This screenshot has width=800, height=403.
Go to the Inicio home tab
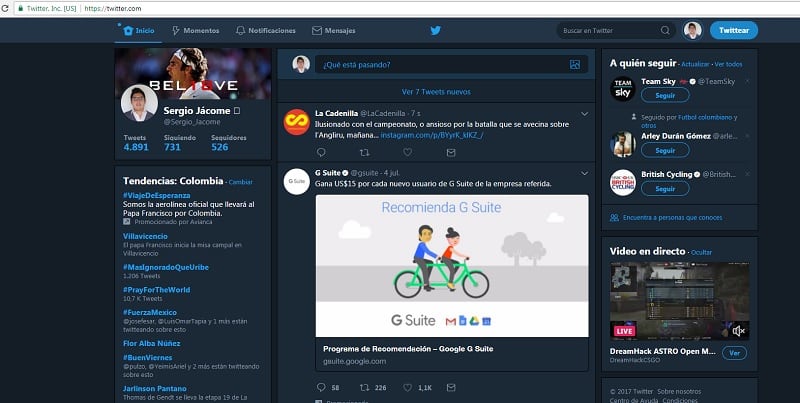click(139, 31)
